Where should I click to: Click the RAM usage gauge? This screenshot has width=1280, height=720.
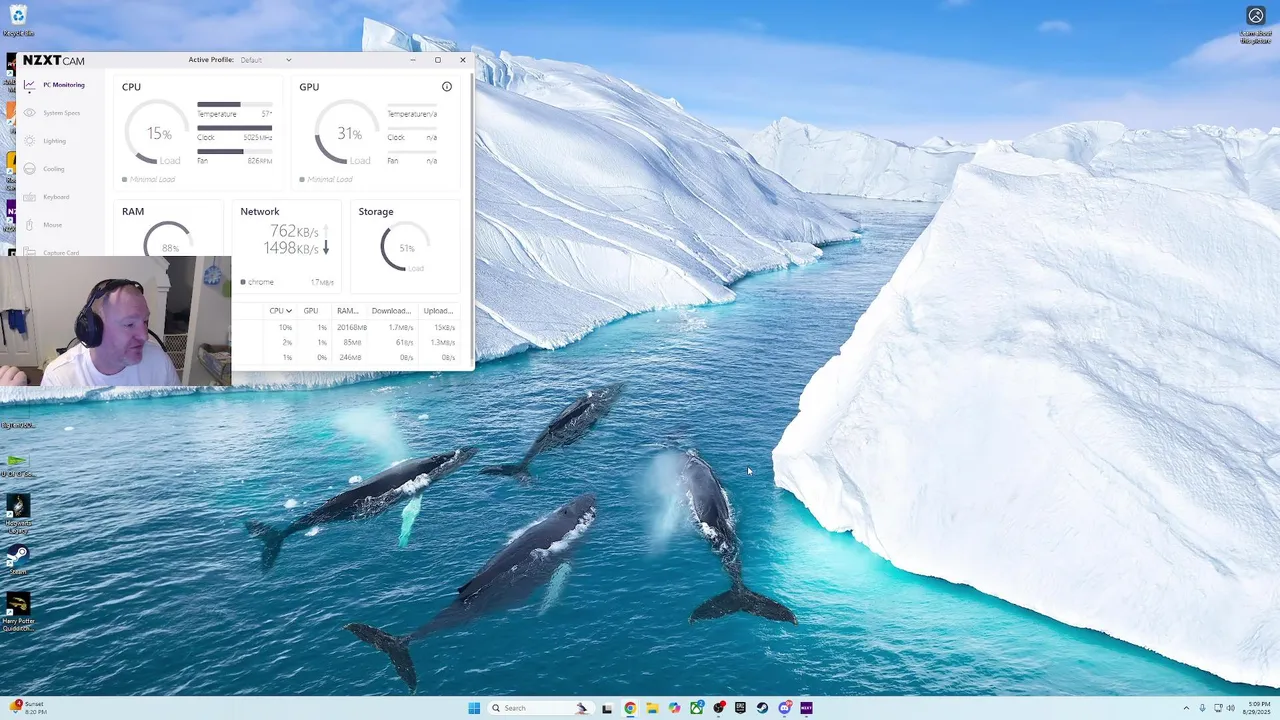(x=168, y=239)
